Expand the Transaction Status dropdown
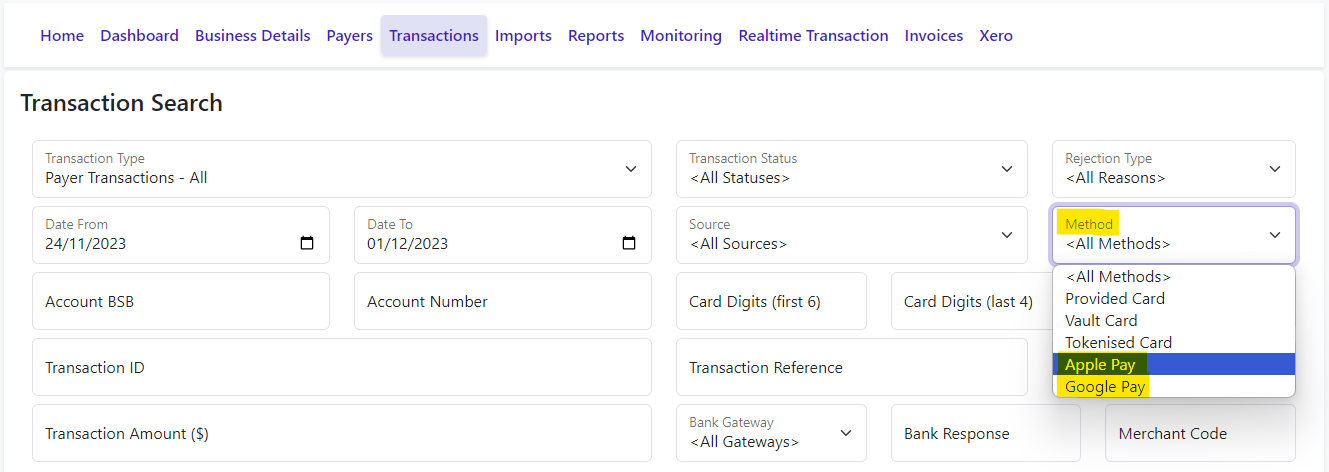Screen dimensions: 1329x472 coord(852,169)
